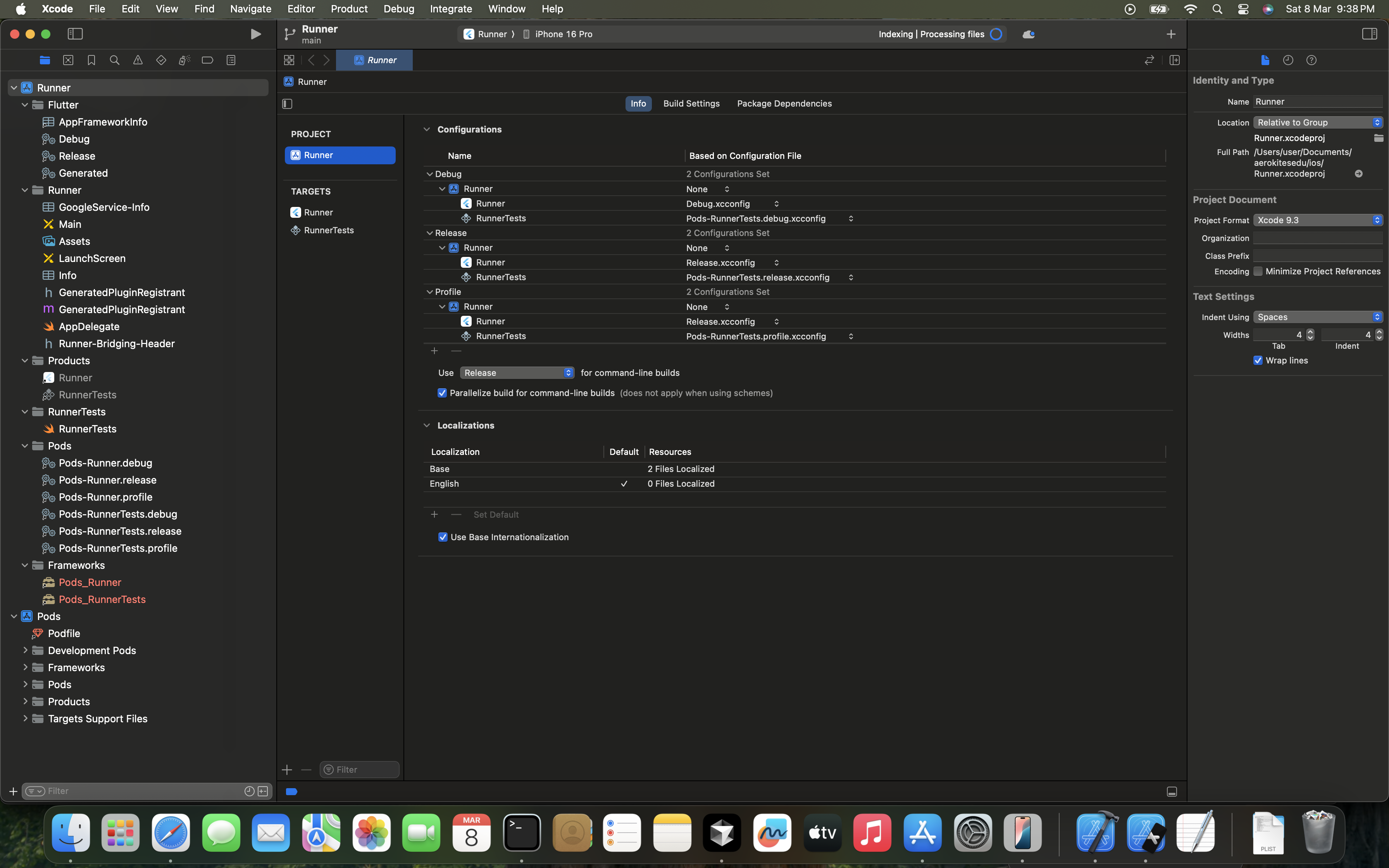1389x868 pixels.
Task: Reveal full path in Finder arrow
Action: [1359, 173]
